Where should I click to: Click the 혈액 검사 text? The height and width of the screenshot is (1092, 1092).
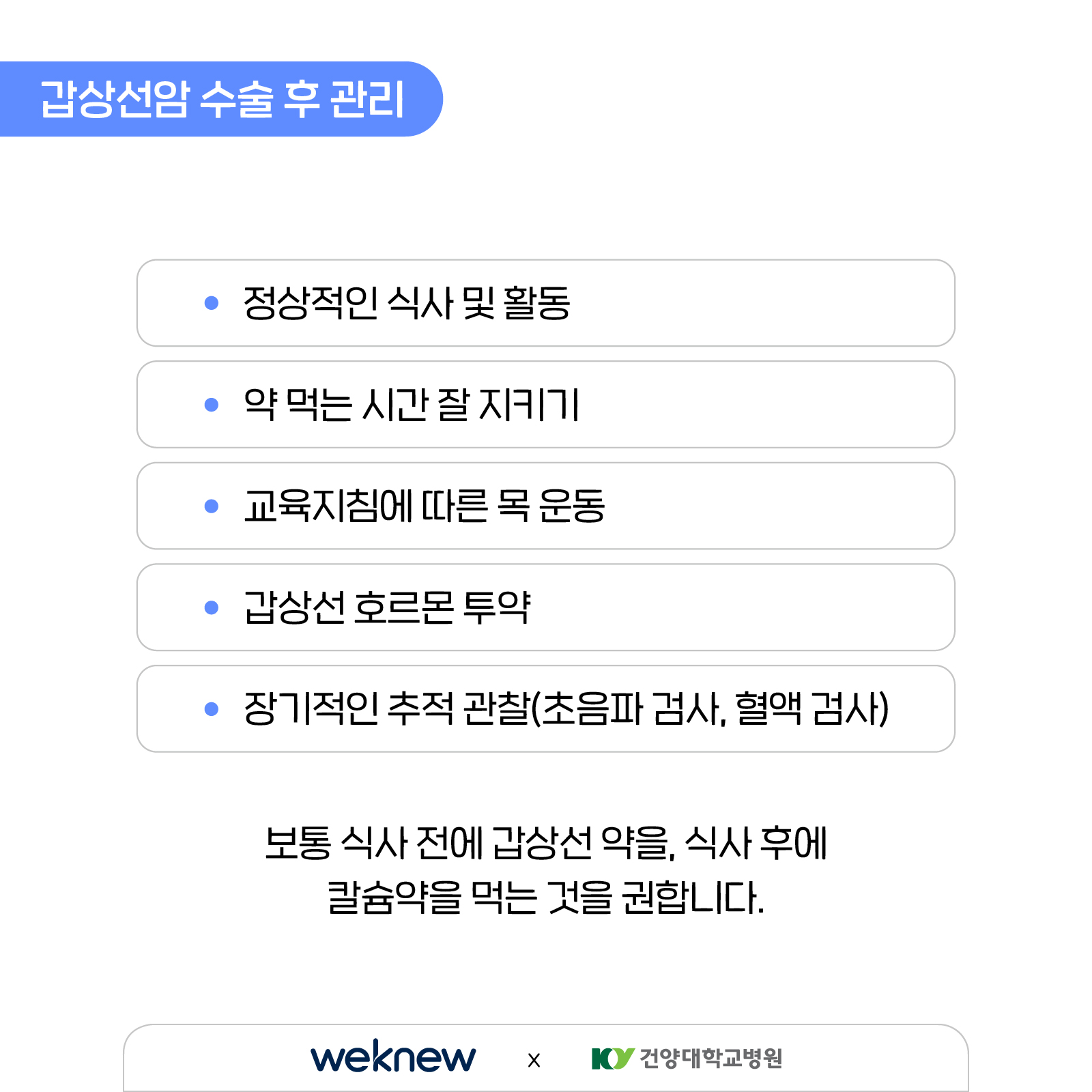click(807, 708)
